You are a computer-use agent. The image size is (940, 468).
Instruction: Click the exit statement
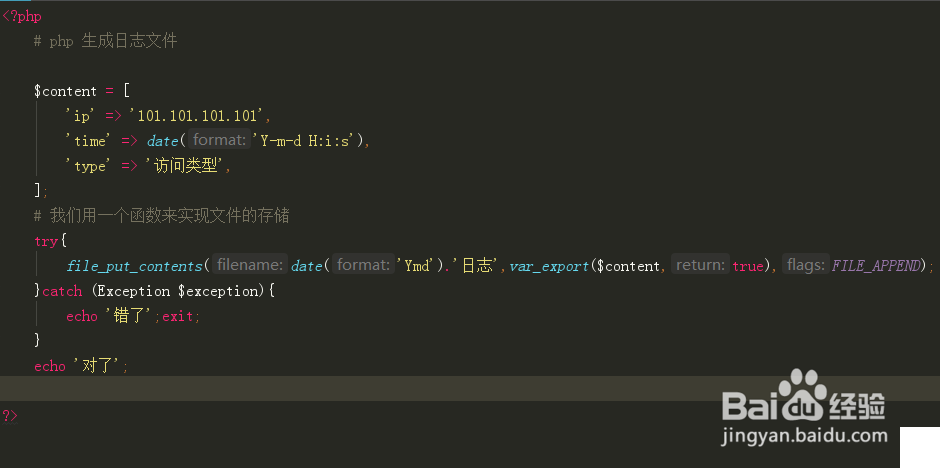point(180,316)
